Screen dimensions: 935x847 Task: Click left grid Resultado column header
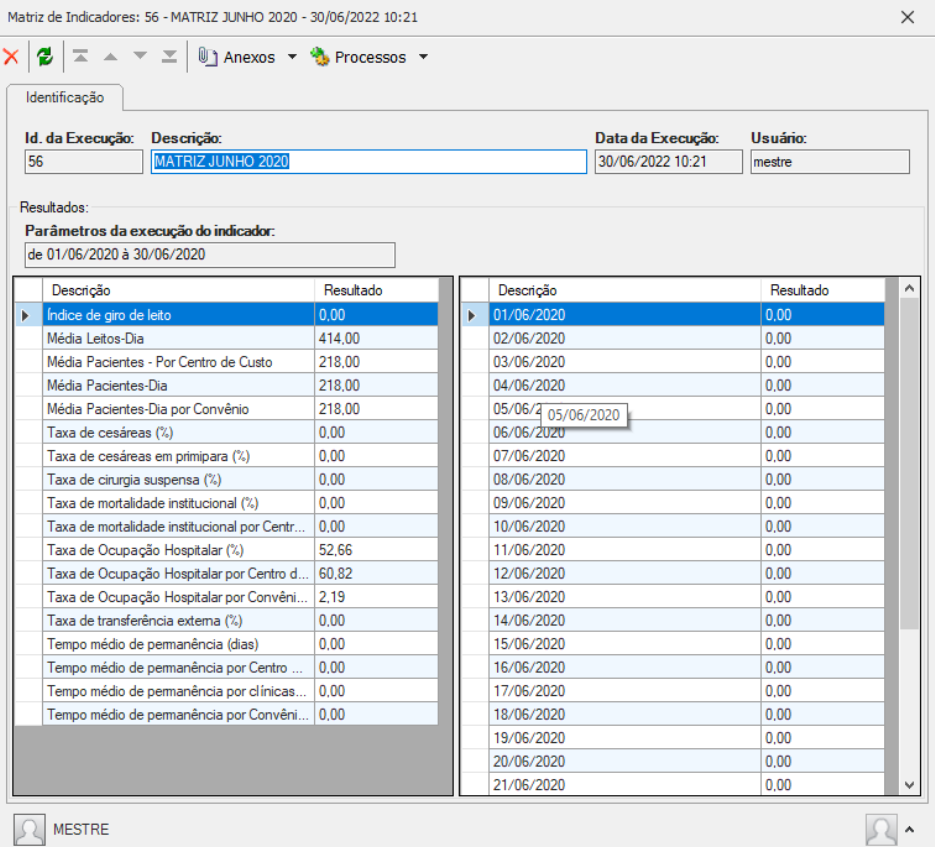(376, 290)
